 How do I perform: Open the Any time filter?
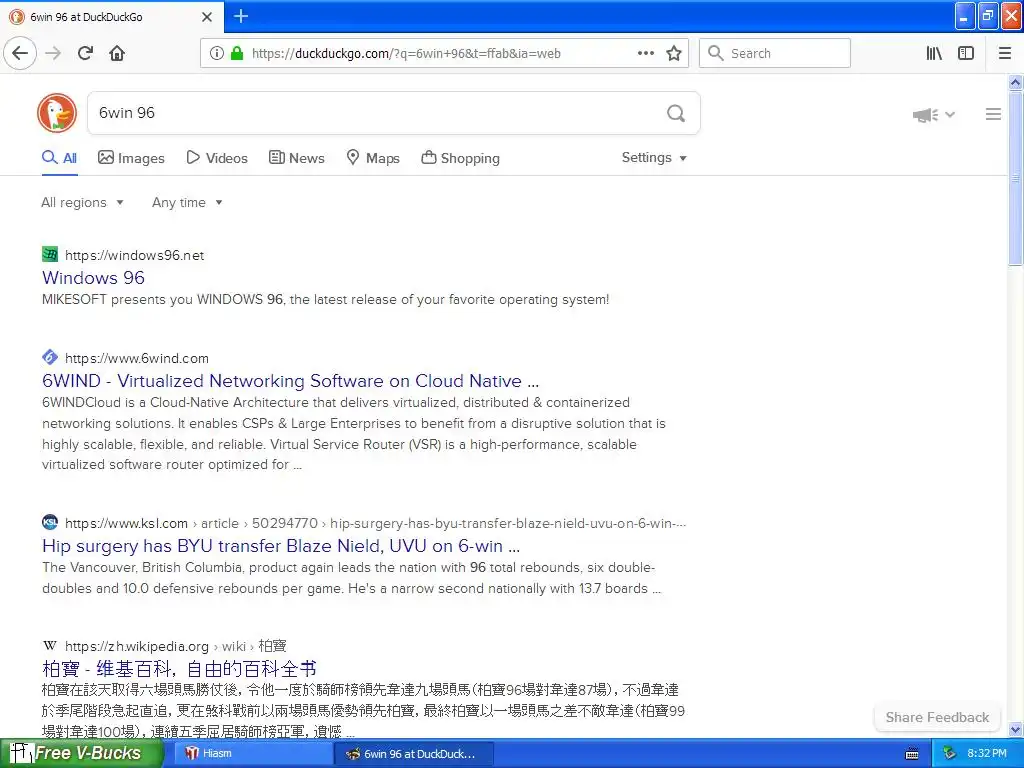coord(187,202)
